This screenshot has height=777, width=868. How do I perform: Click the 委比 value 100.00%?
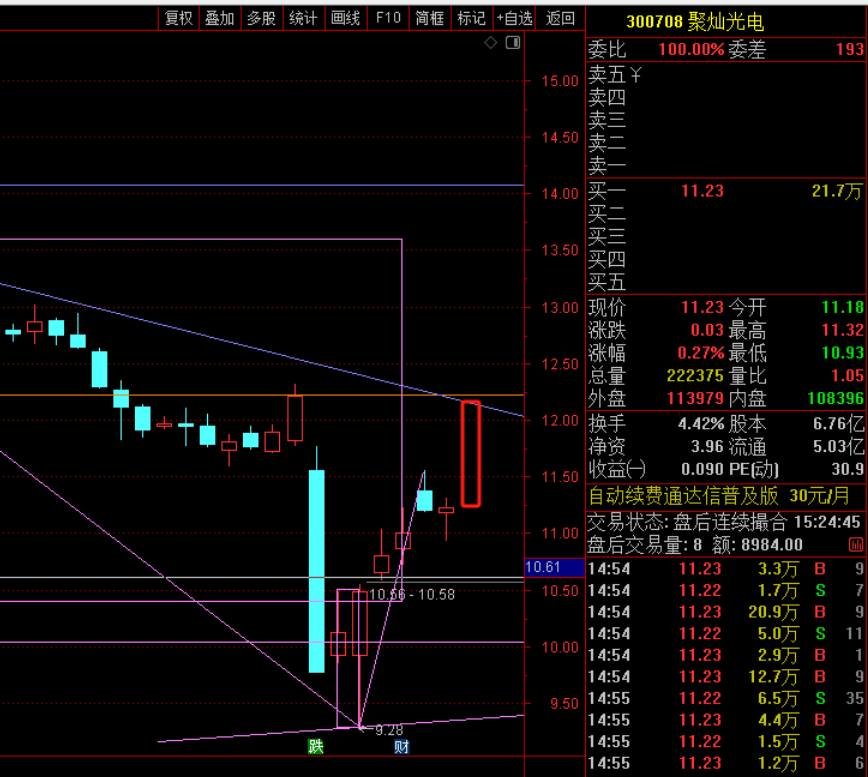click(x=691, y=49)
